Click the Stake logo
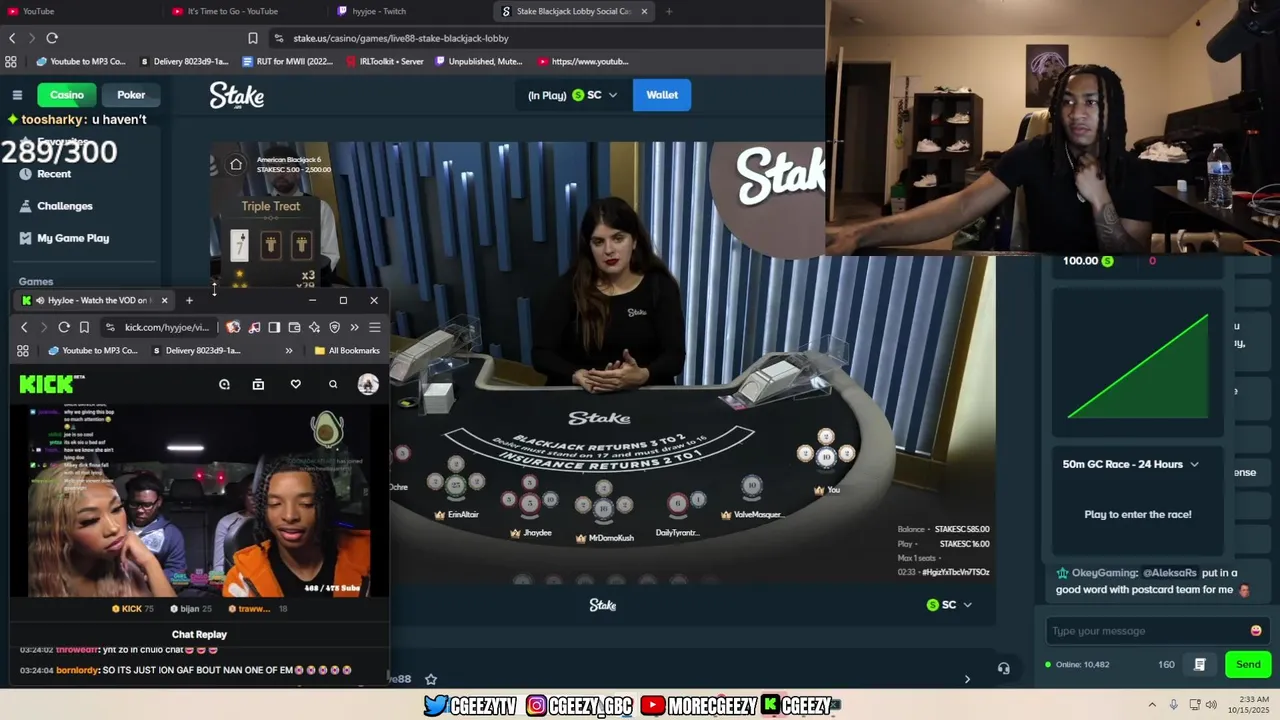The width and height of the screenshot is (1280, 720). [x=237, y=95]
